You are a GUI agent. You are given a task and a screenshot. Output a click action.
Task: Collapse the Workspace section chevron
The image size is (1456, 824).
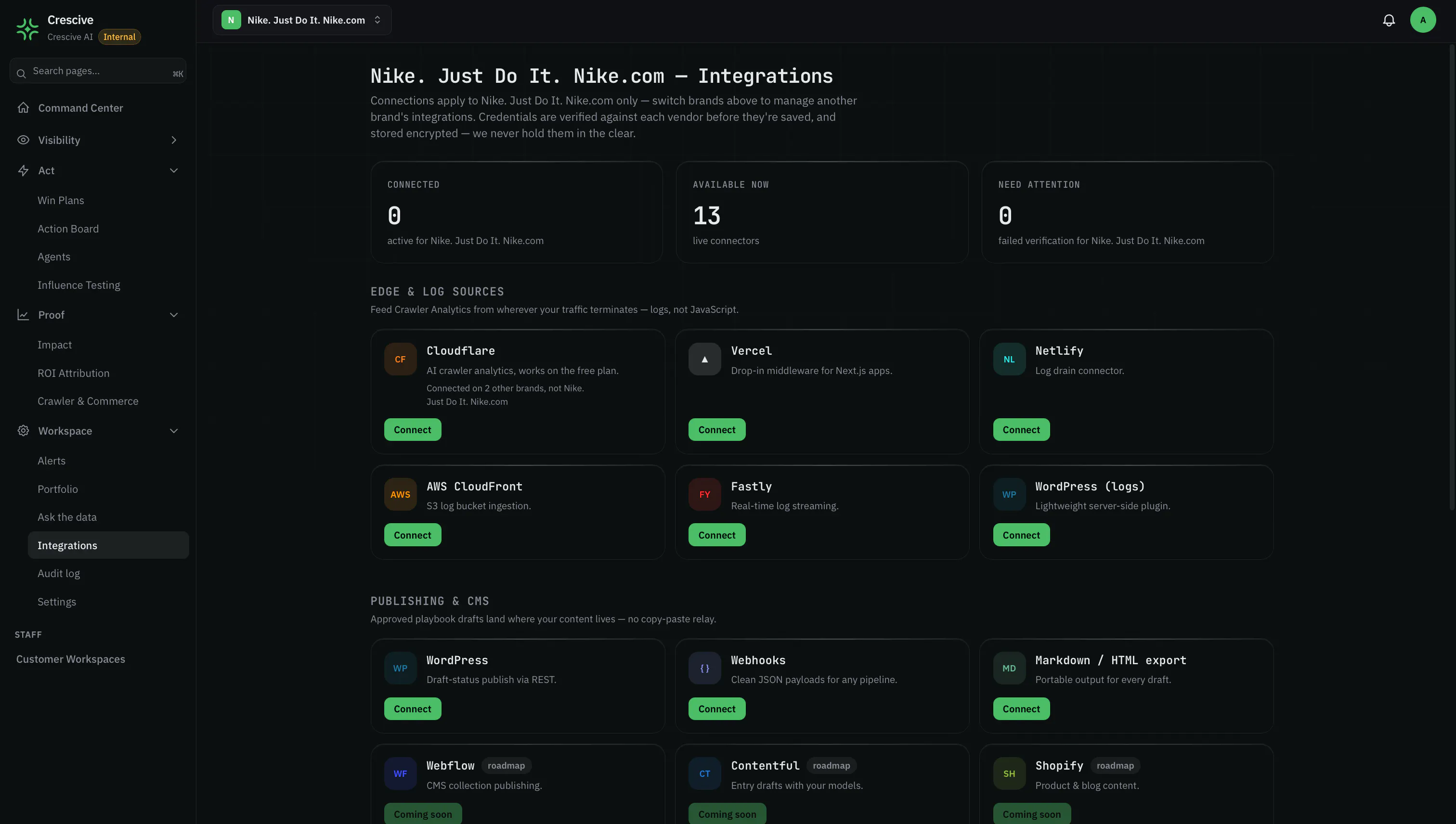(174, 431)
